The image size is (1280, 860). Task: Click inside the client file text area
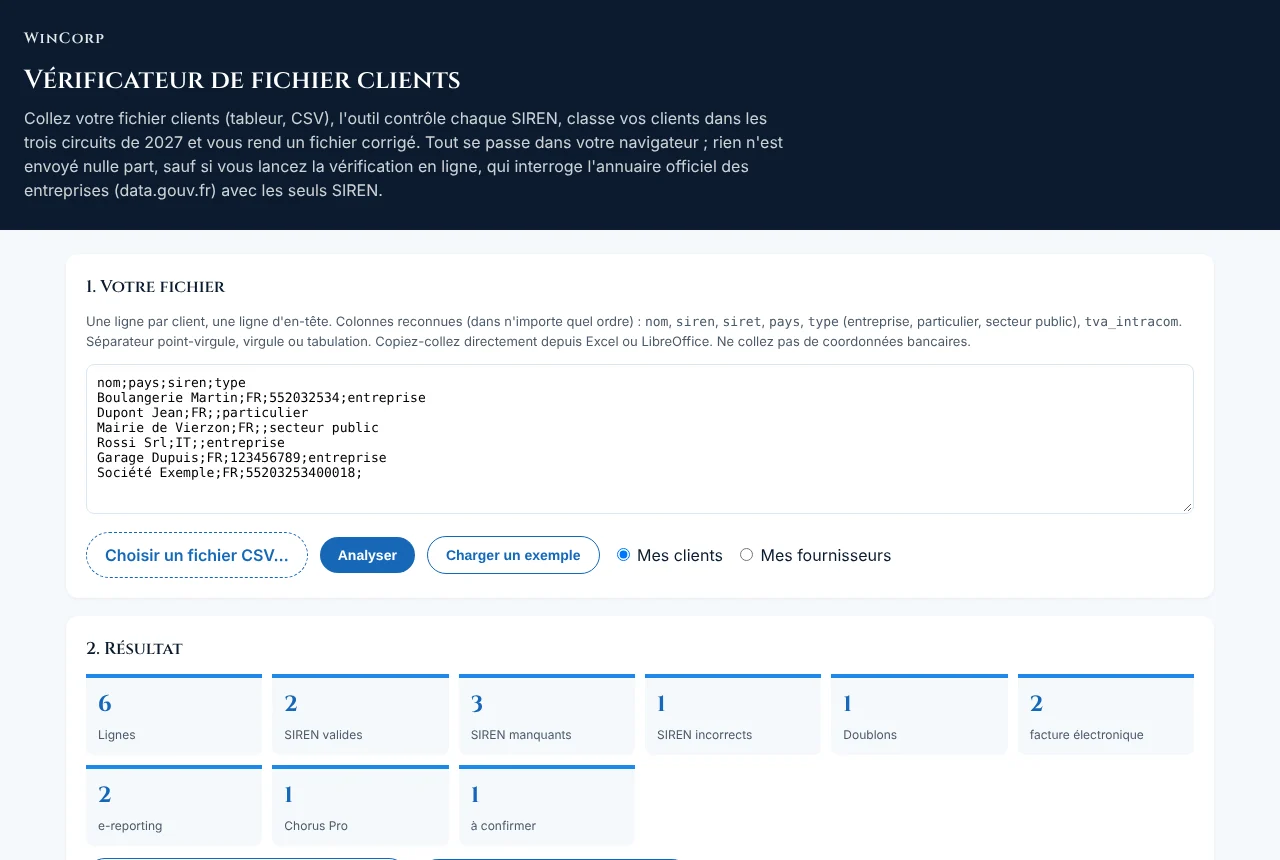coord(640,439)
